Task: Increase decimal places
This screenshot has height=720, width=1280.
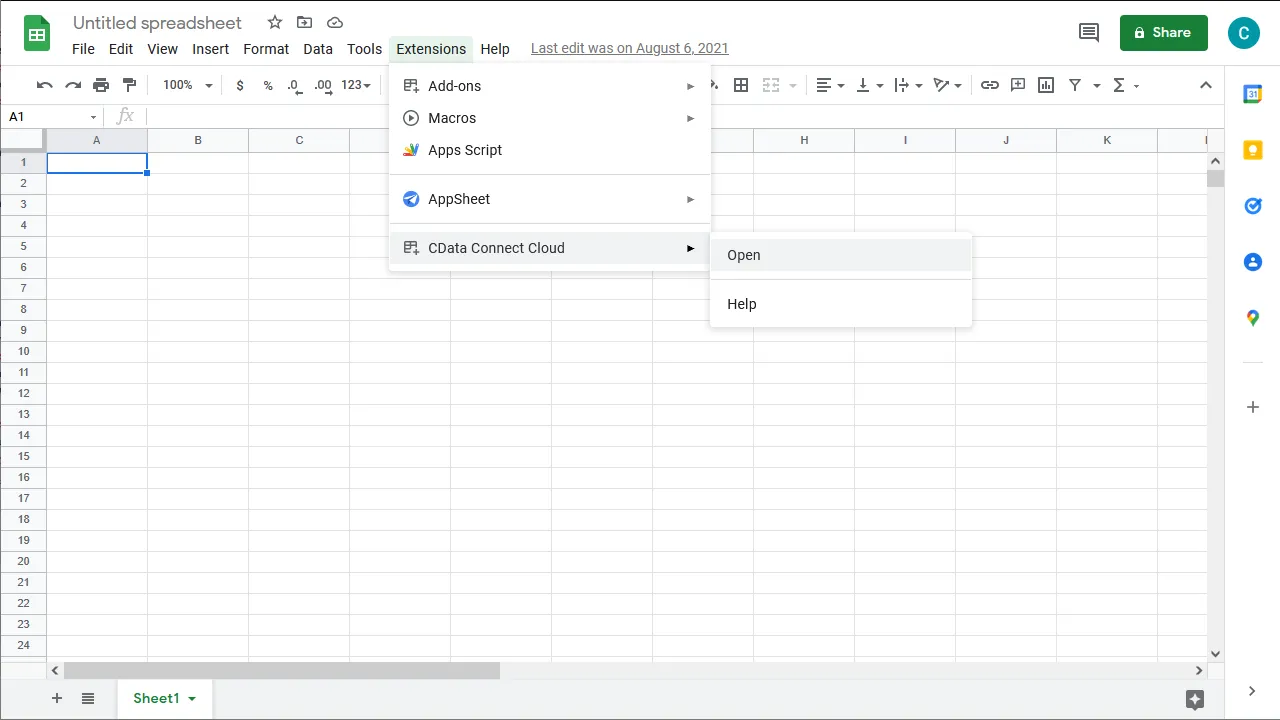Action: coord(322,85)
